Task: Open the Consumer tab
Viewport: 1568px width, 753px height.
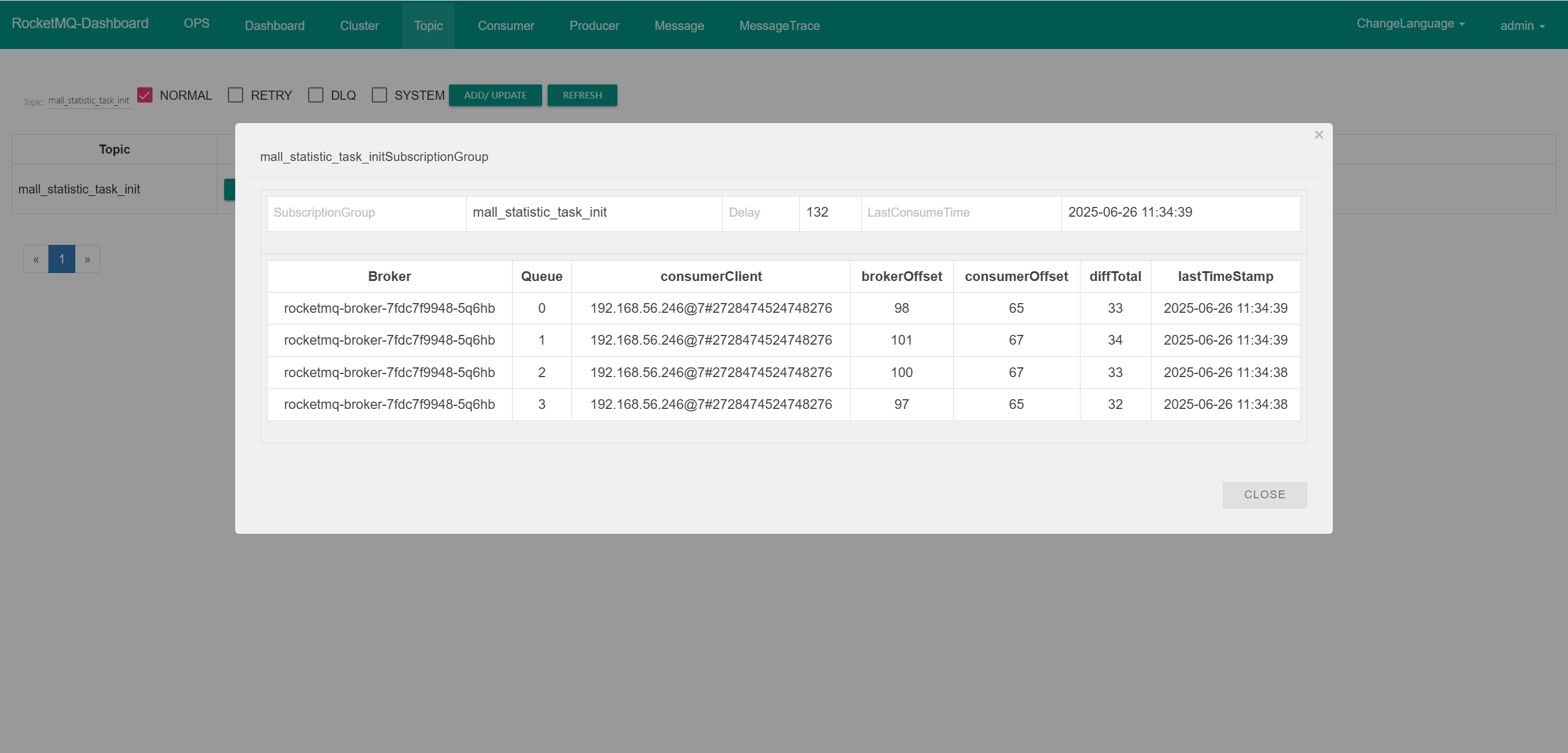Action: pyautogui.click(x=506, y=26)
